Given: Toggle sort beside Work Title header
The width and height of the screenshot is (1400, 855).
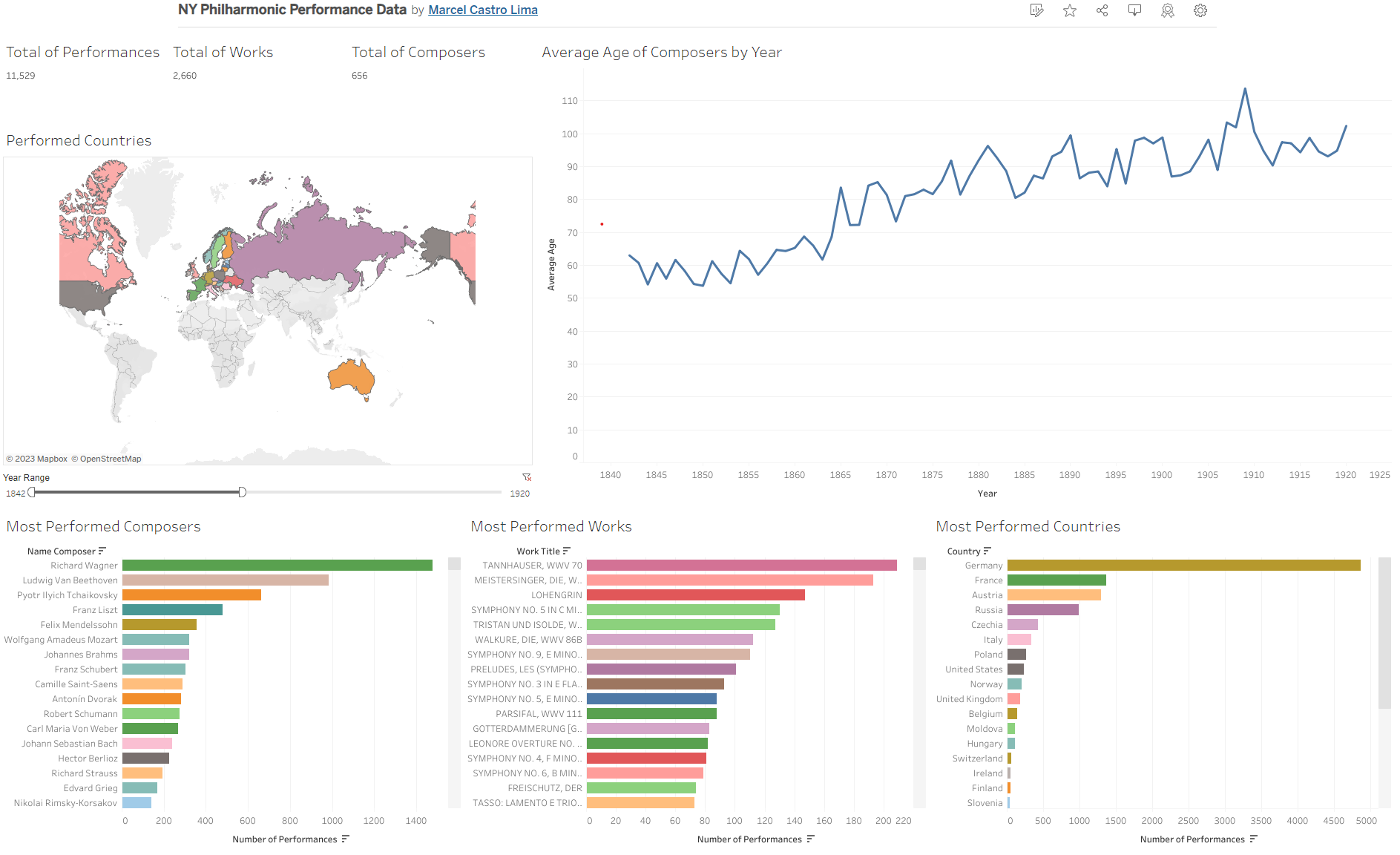Looking at the screenshot, I should 567,551.
